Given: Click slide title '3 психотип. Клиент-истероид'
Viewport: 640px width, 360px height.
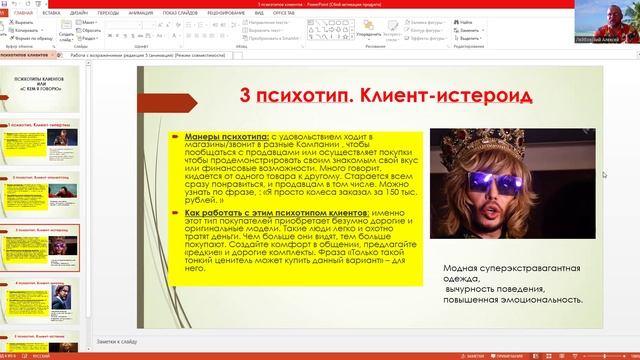Looking at the screenshot, I should 386,96.
